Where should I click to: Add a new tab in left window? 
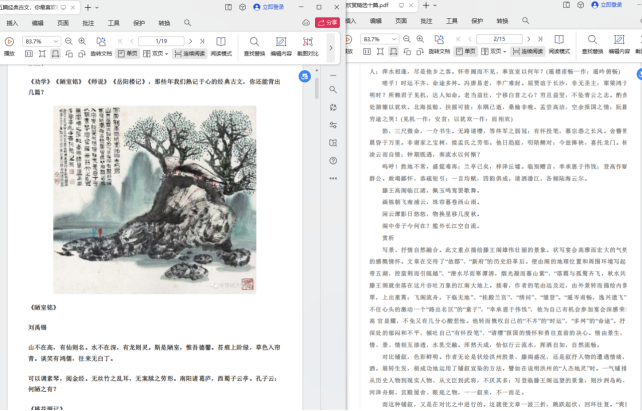click(x=88, y=7)
